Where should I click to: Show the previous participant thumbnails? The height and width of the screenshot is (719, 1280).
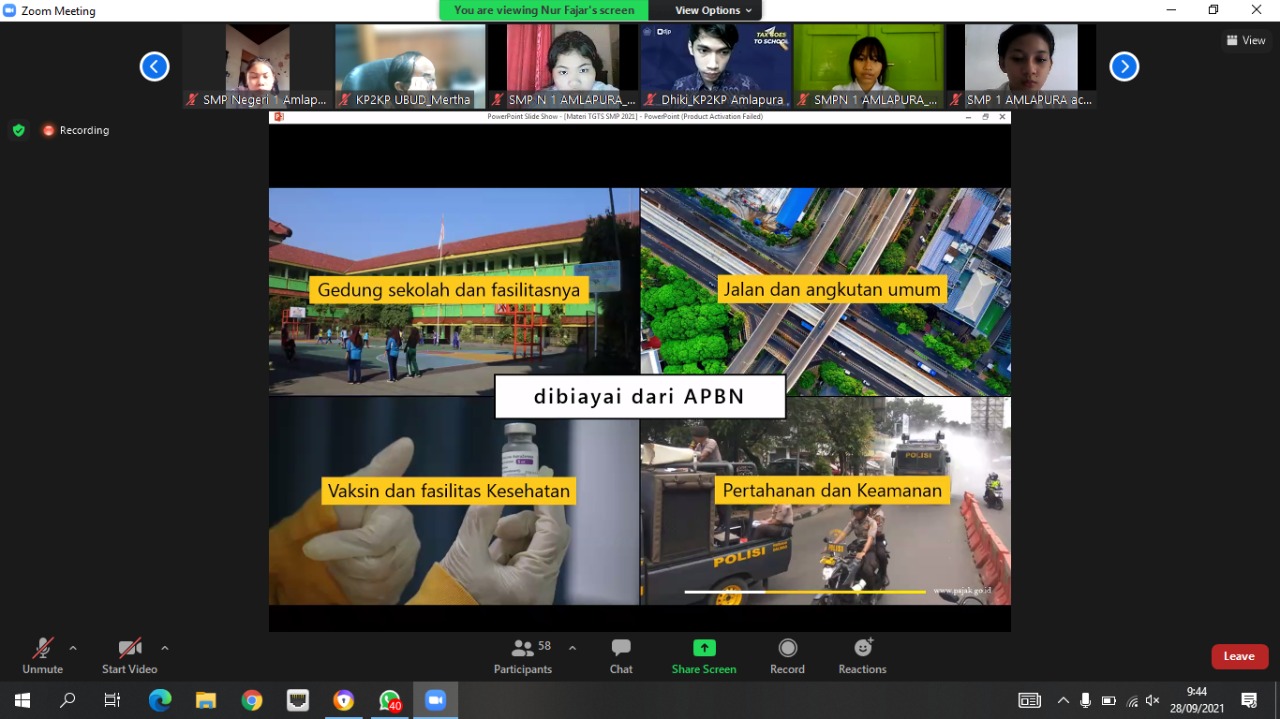coord(154,67)
